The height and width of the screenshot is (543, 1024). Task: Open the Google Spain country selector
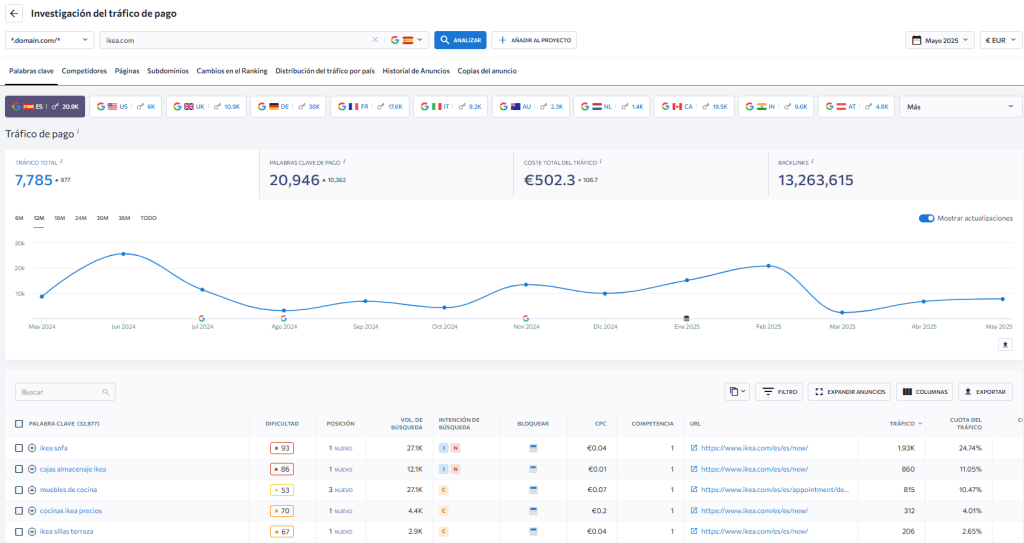(406, 40)
